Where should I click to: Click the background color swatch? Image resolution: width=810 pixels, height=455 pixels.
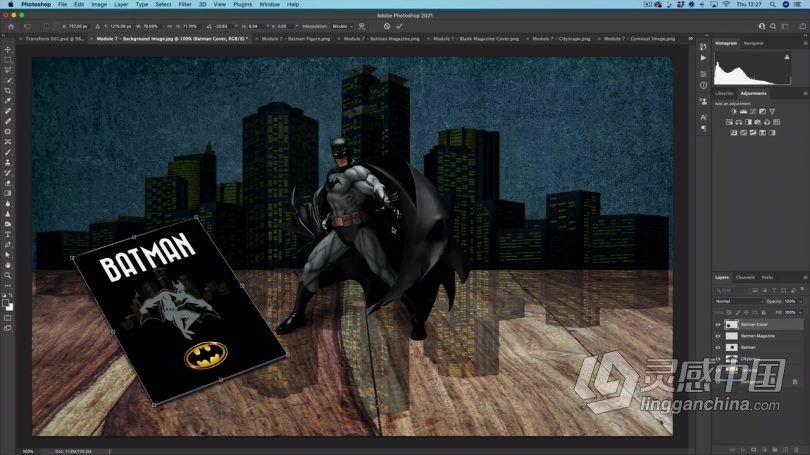(10, 307)
